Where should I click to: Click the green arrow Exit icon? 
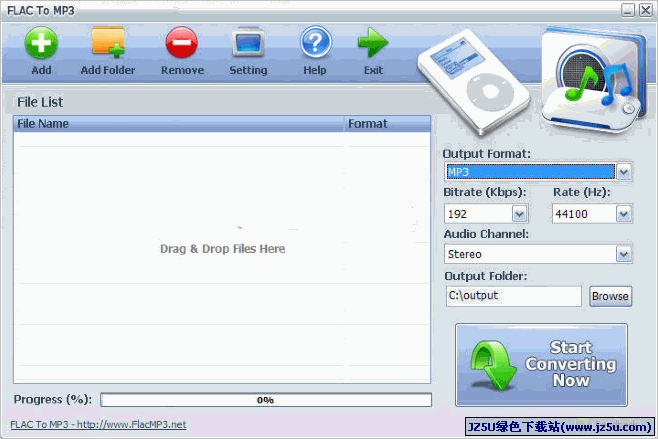[x=373, y=42]
